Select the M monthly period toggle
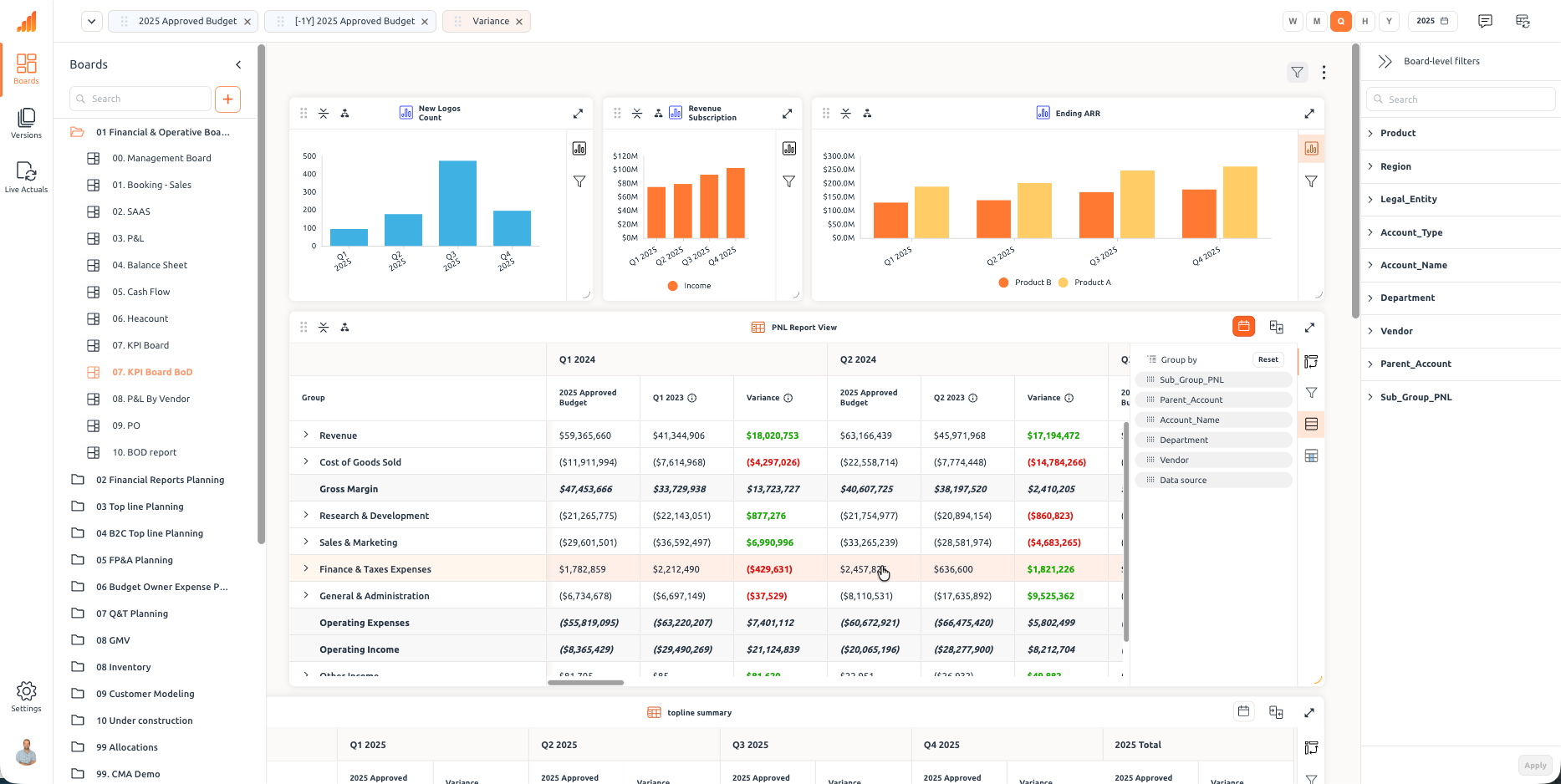1561x784 pixels. coord(1317,21)
